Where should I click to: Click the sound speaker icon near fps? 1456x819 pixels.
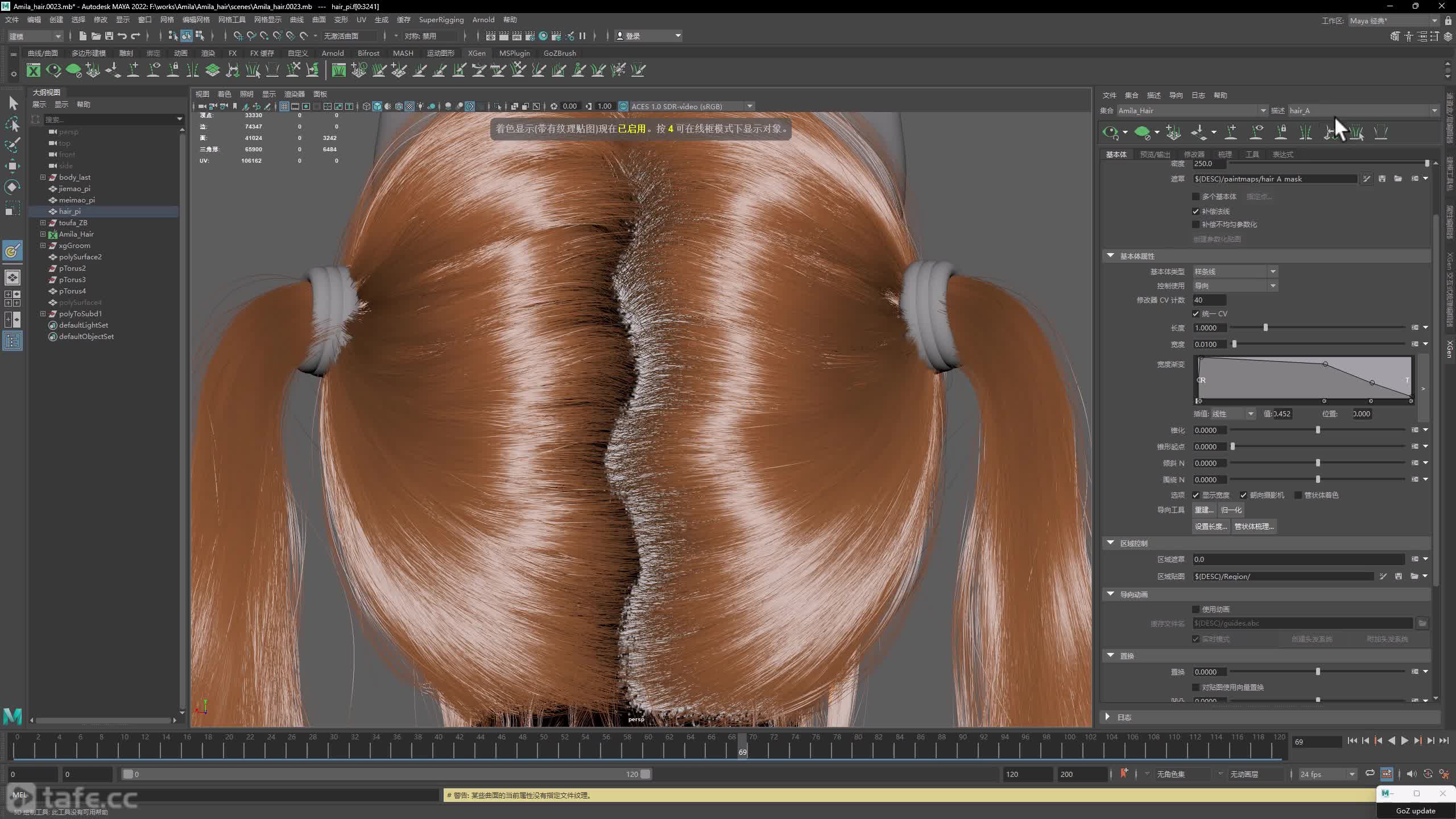1411,773
